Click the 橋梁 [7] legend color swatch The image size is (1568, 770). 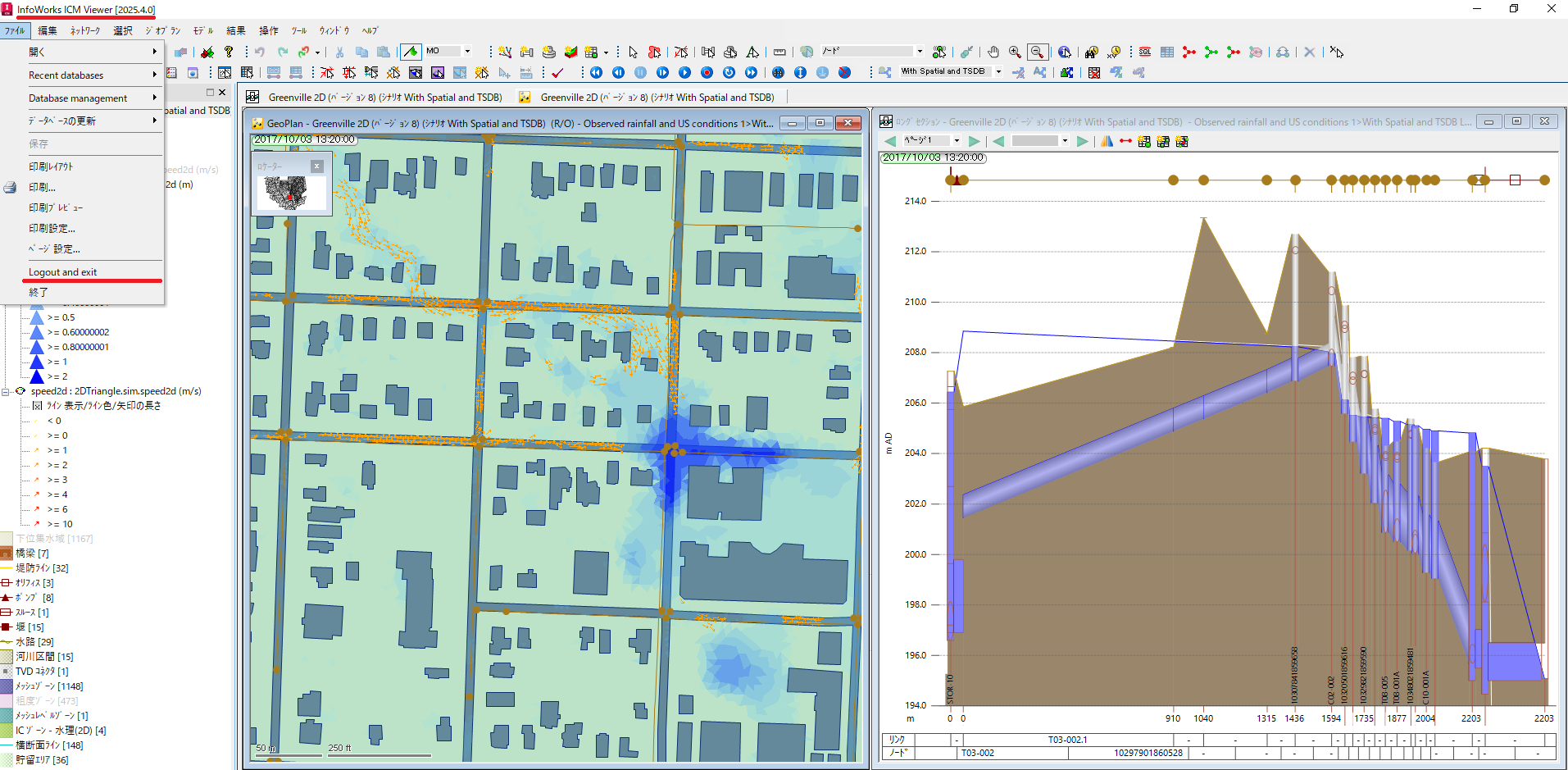tap(7, 554)
